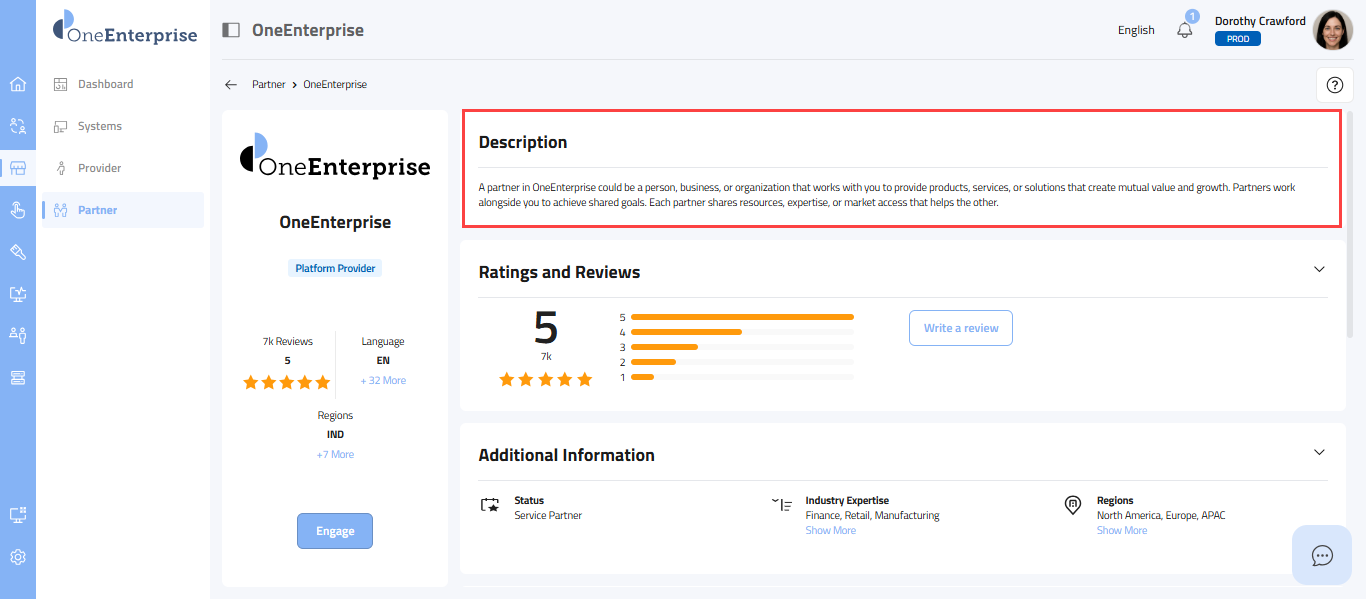This screenshot has width=1366, height=599.
Task: Click the Write a review button
Action: [960, 328]
